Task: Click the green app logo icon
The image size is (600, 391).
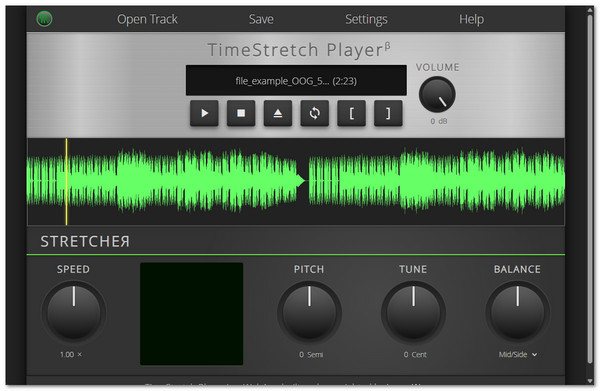Action: [x=44, y=18]
